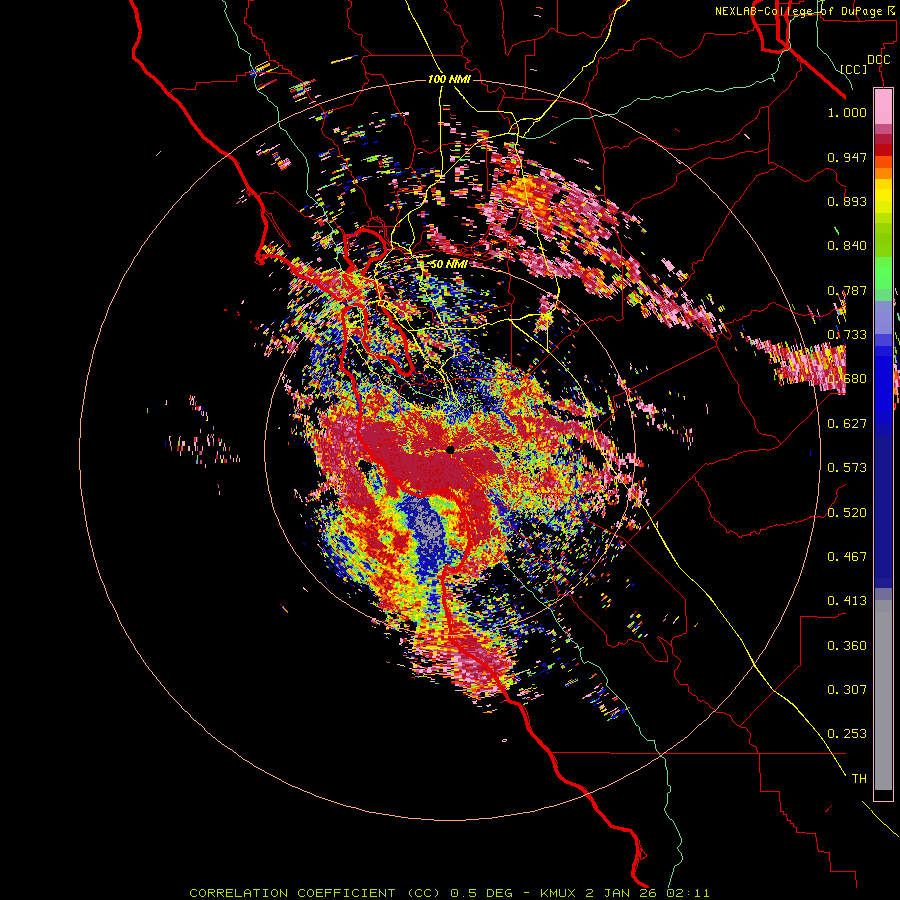Select the 0.627 scale value
900x900 pixels.
tap(847, 424)
